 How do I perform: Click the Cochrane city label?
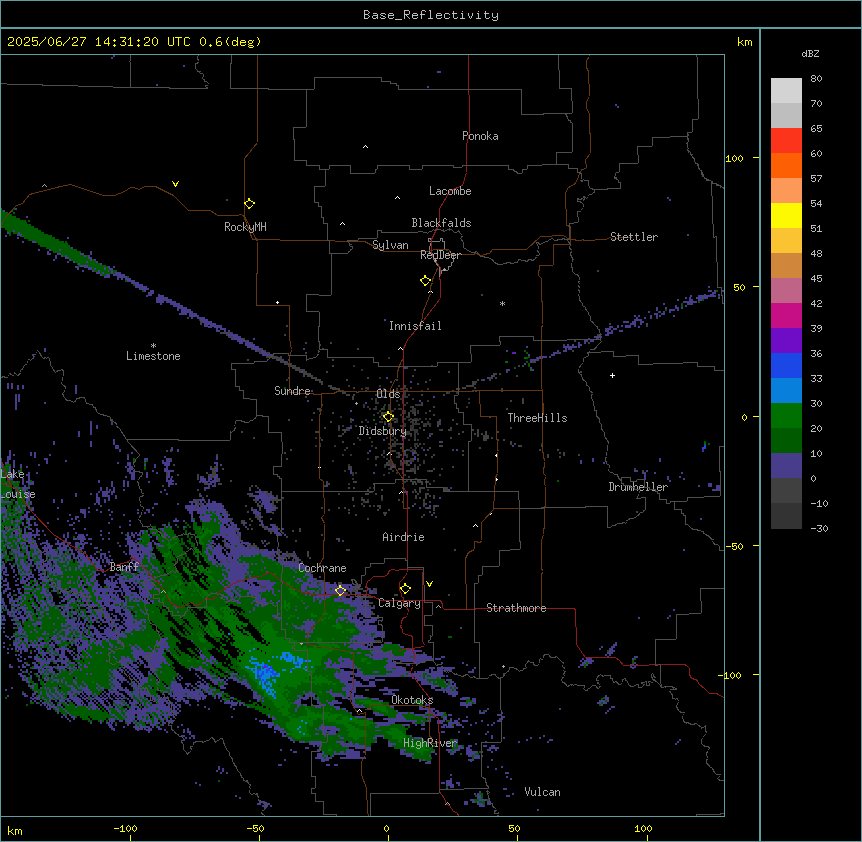point(322,568)
